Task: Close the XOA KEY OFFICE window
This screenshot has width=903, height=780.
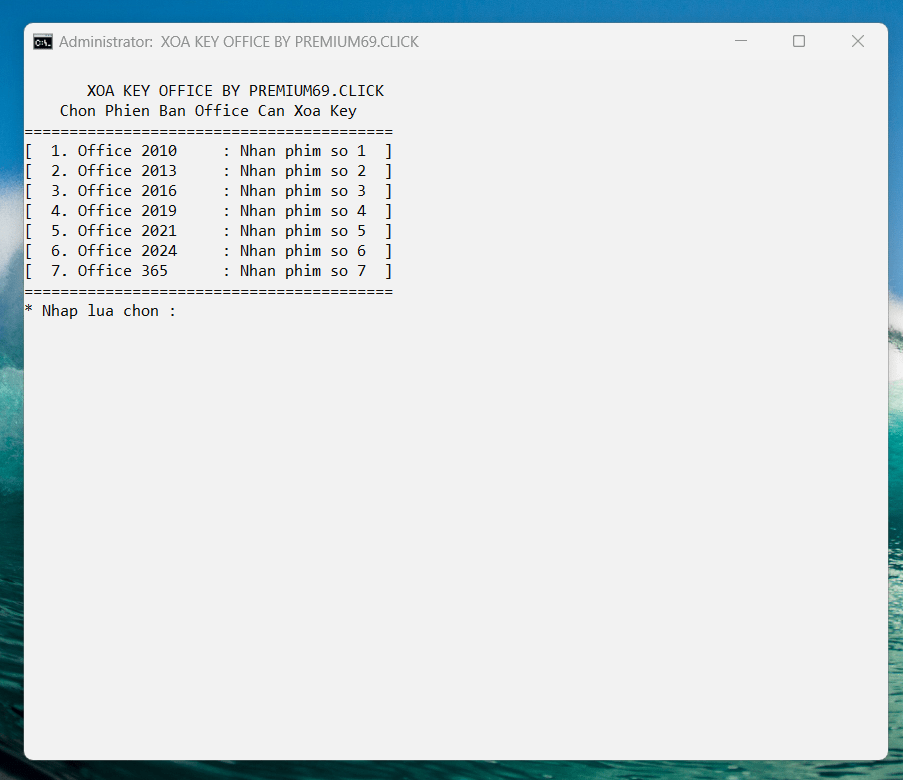Action: click(x=857, y=42)
